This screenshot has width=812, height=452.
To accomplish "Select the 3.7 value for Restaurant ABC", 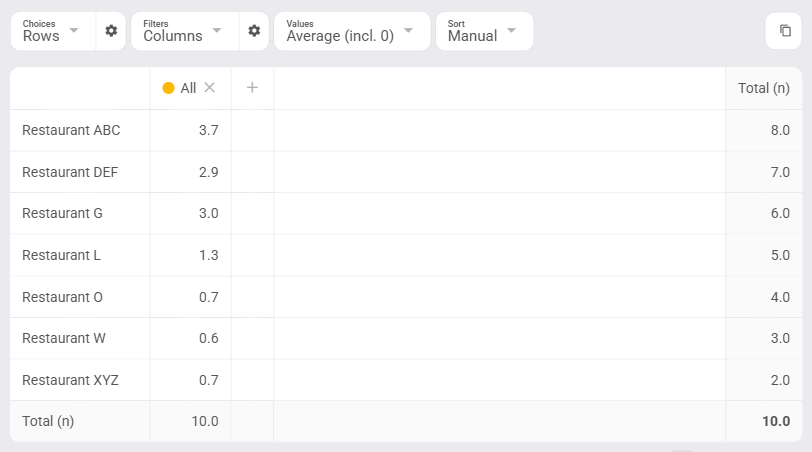I will point(209,130).
